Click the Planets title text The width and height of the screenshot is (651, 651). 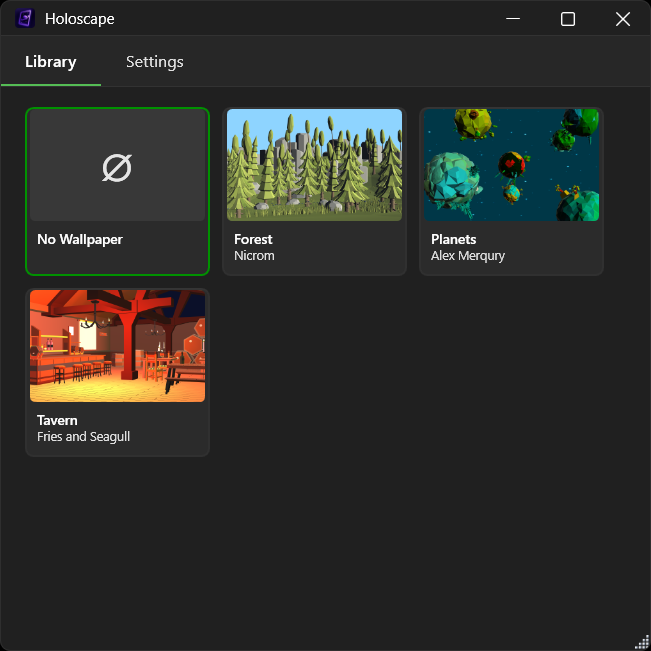coord(453,240)
